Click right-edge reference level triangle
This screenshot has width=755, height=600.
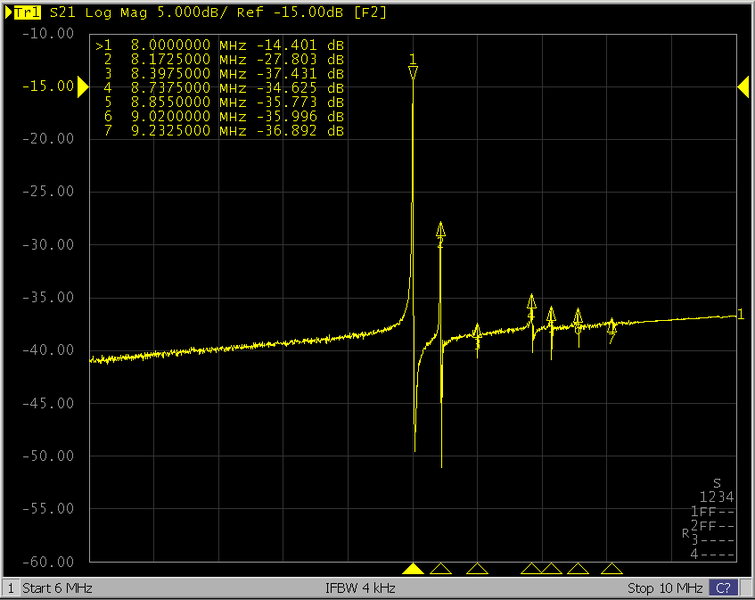(744, 87)
